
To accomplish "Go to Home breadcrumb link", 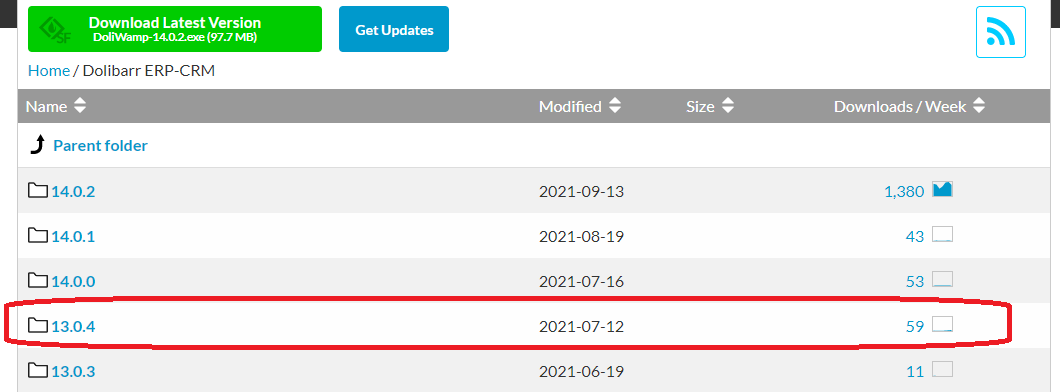I will (49, 70).
